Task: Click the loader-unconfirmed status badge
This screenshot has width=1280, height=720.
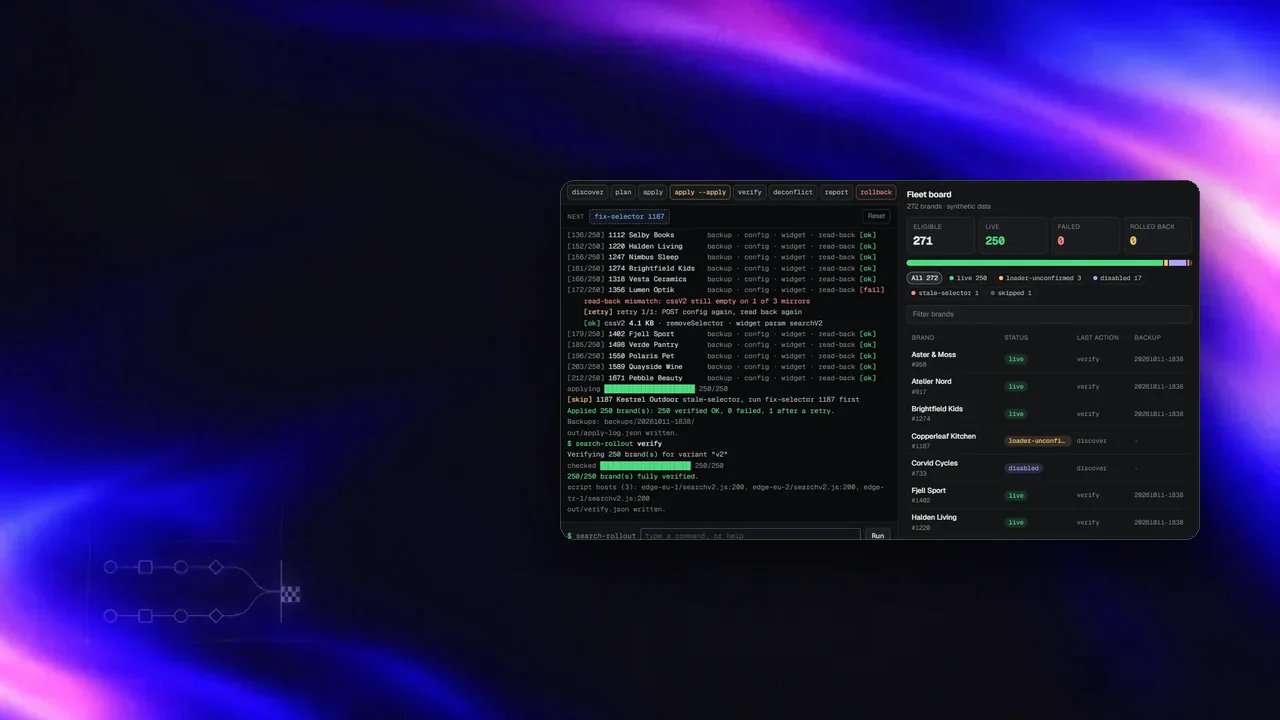Action: (x=1038, y=441)
